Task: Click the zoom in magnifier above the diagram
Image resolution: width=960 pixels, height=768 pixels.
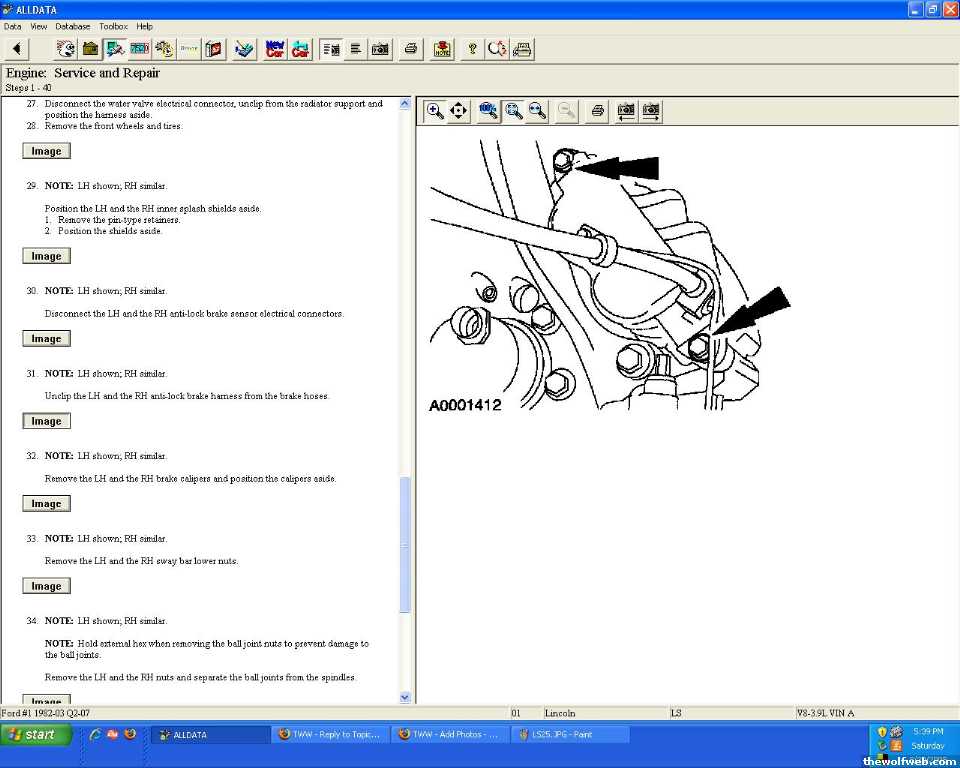Action: [435, 111]
